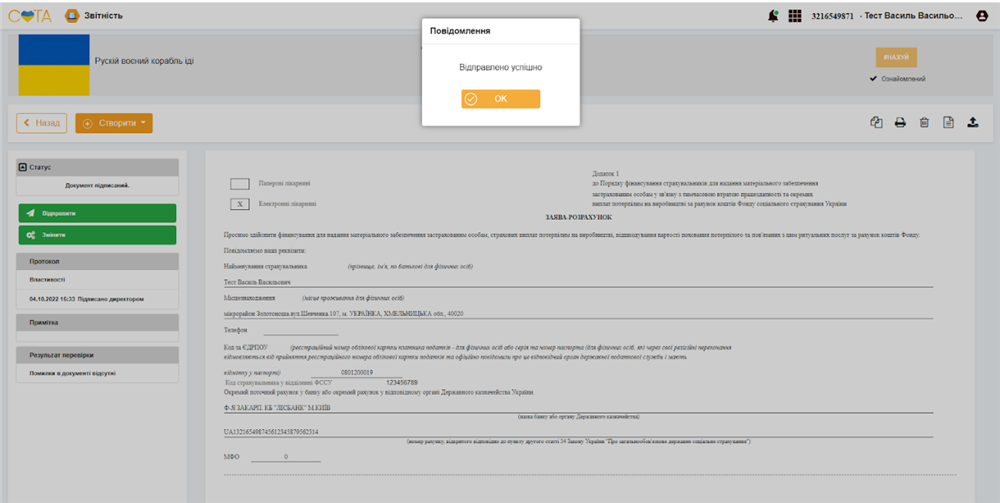The width and height of the screenshot is (1000, 503).
Task: Click 'Помилки в документі відсутні' text
Action: (73, 374)
